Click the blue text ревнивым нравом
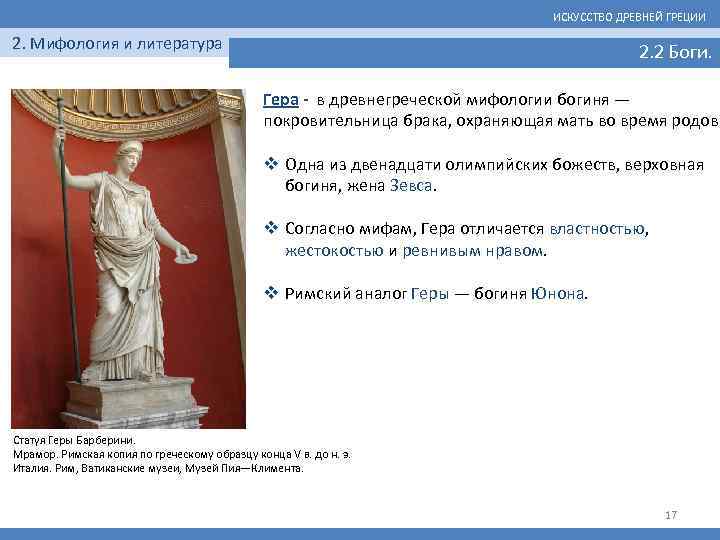 click(472, 251)
